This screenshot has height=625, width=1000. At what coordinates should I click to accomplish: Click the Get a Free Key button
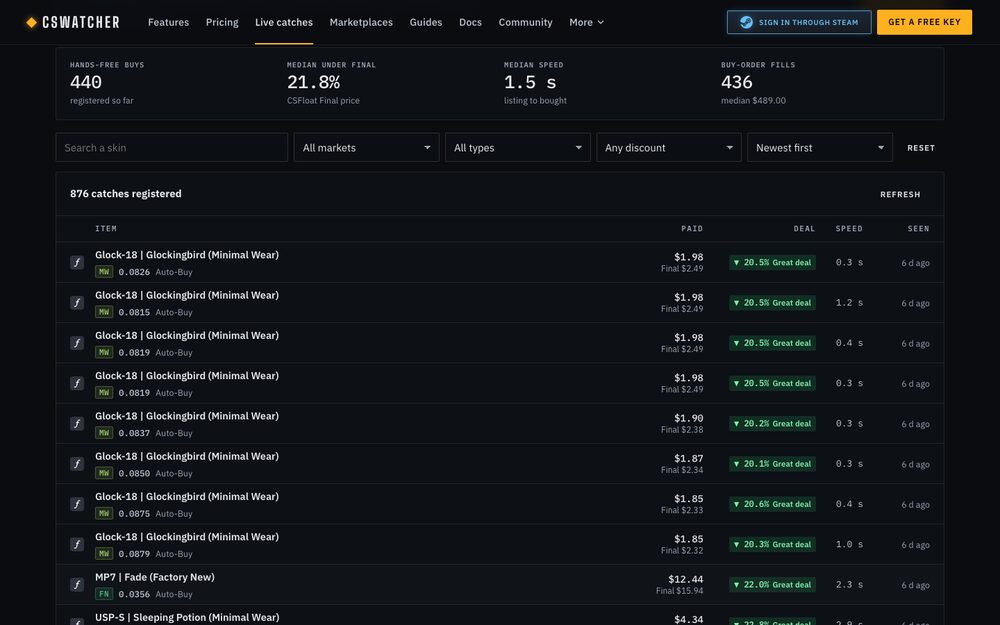coord(924,22)
